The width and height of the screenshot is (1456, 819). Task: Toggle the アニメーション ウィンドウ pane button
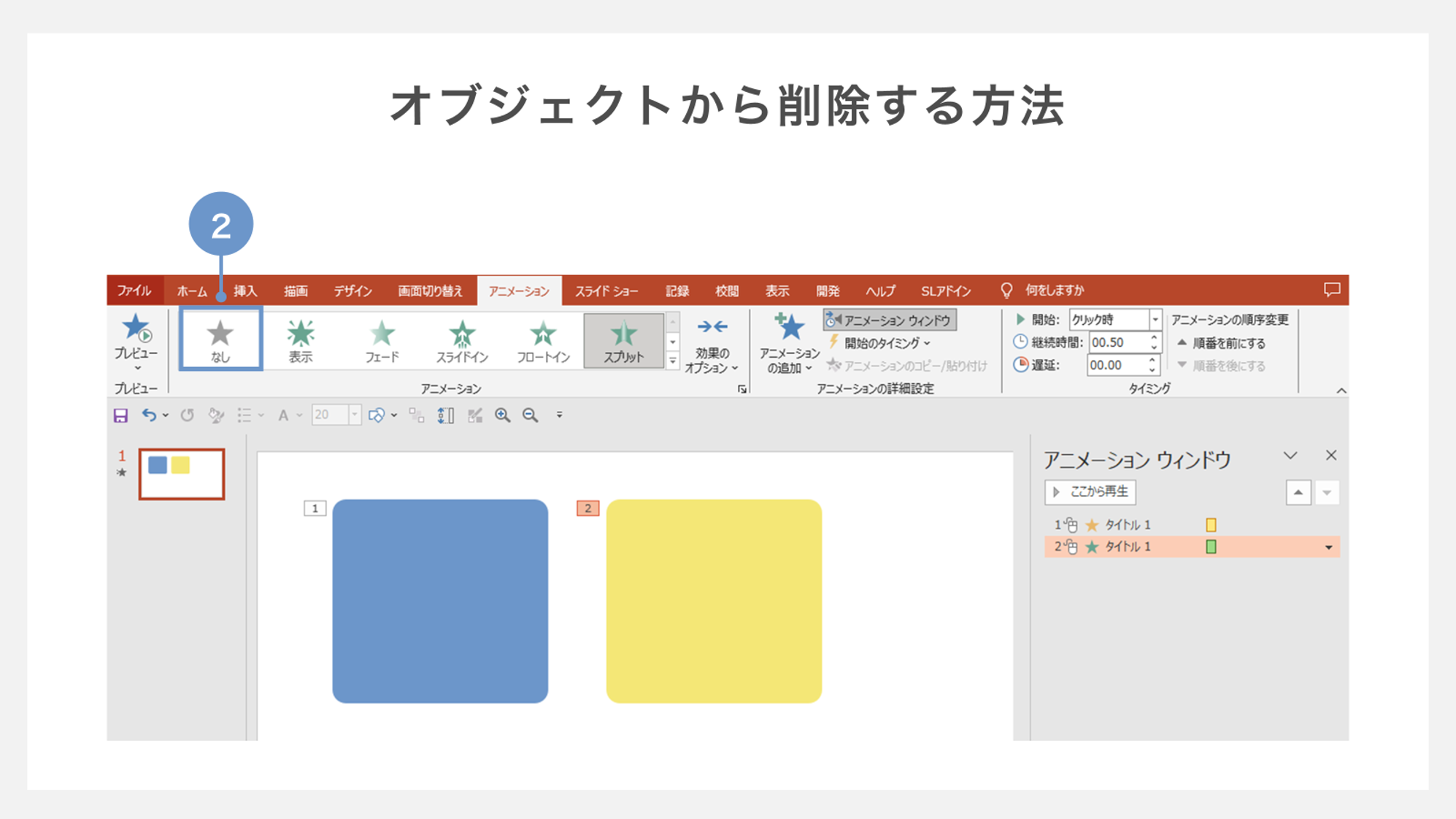890,320
